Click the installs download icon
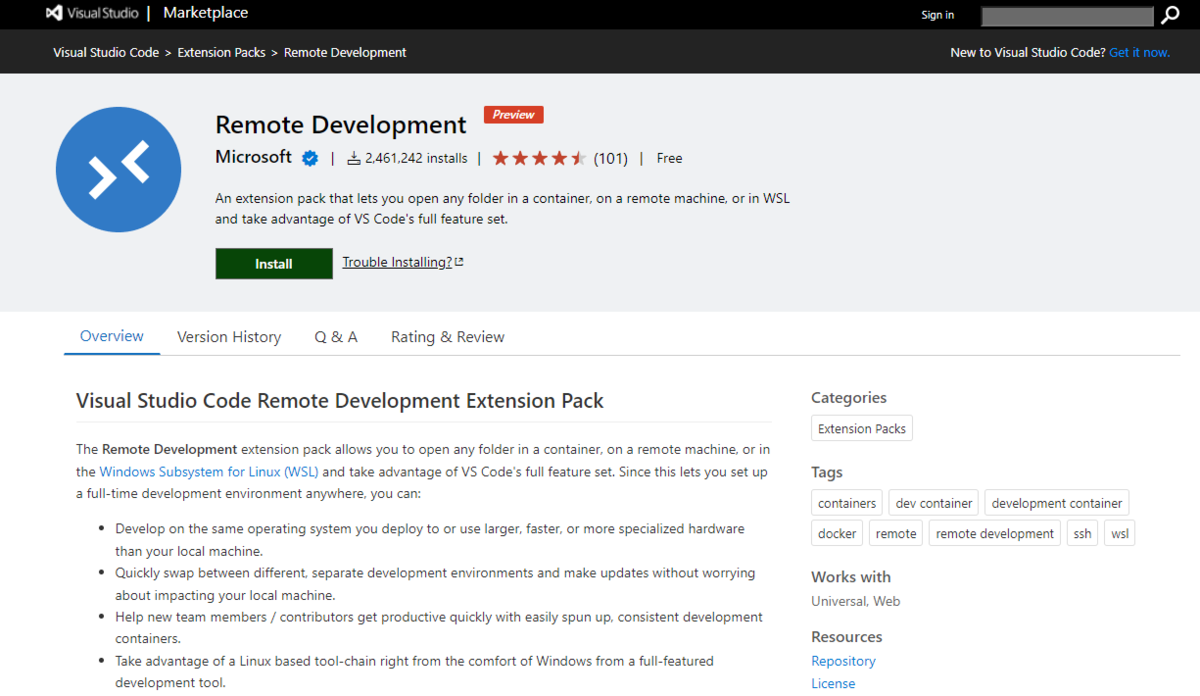Image resolution: width=1200 pixels, height=696 pixels. point(353,158)
